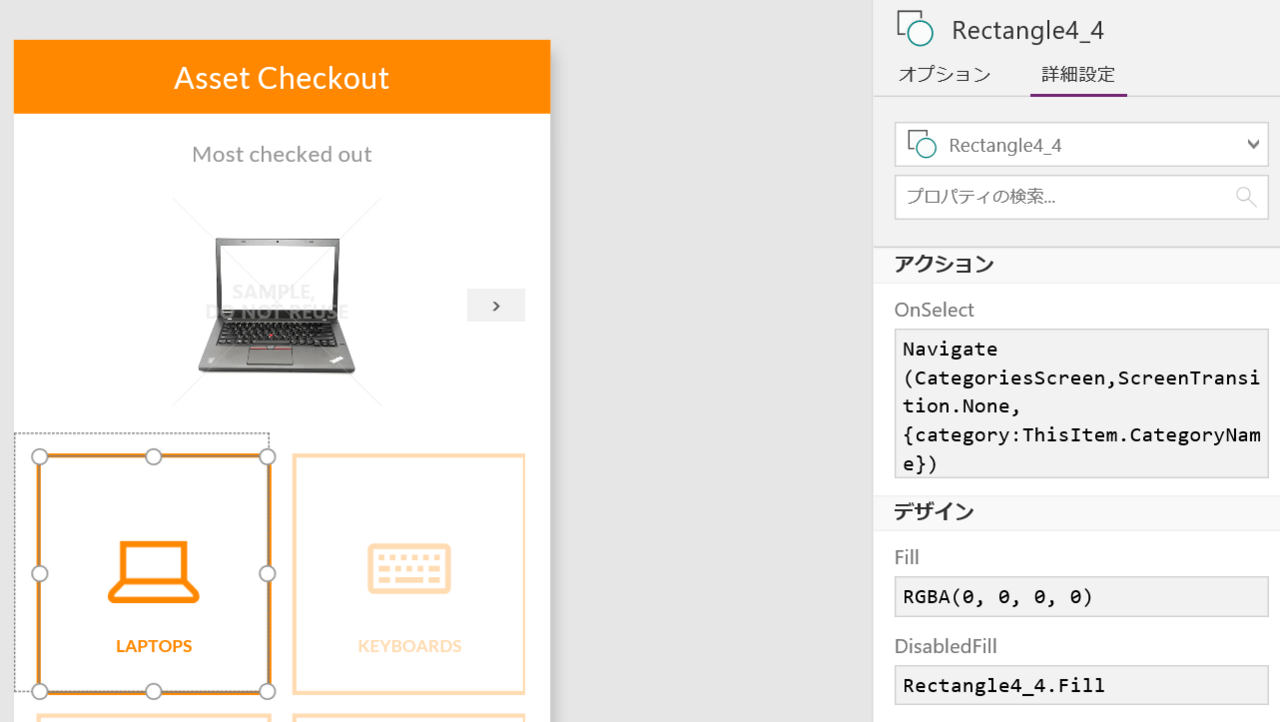1280x722 pixels.
Task: Click the orange laptop category icon
Action: point(154,572)
